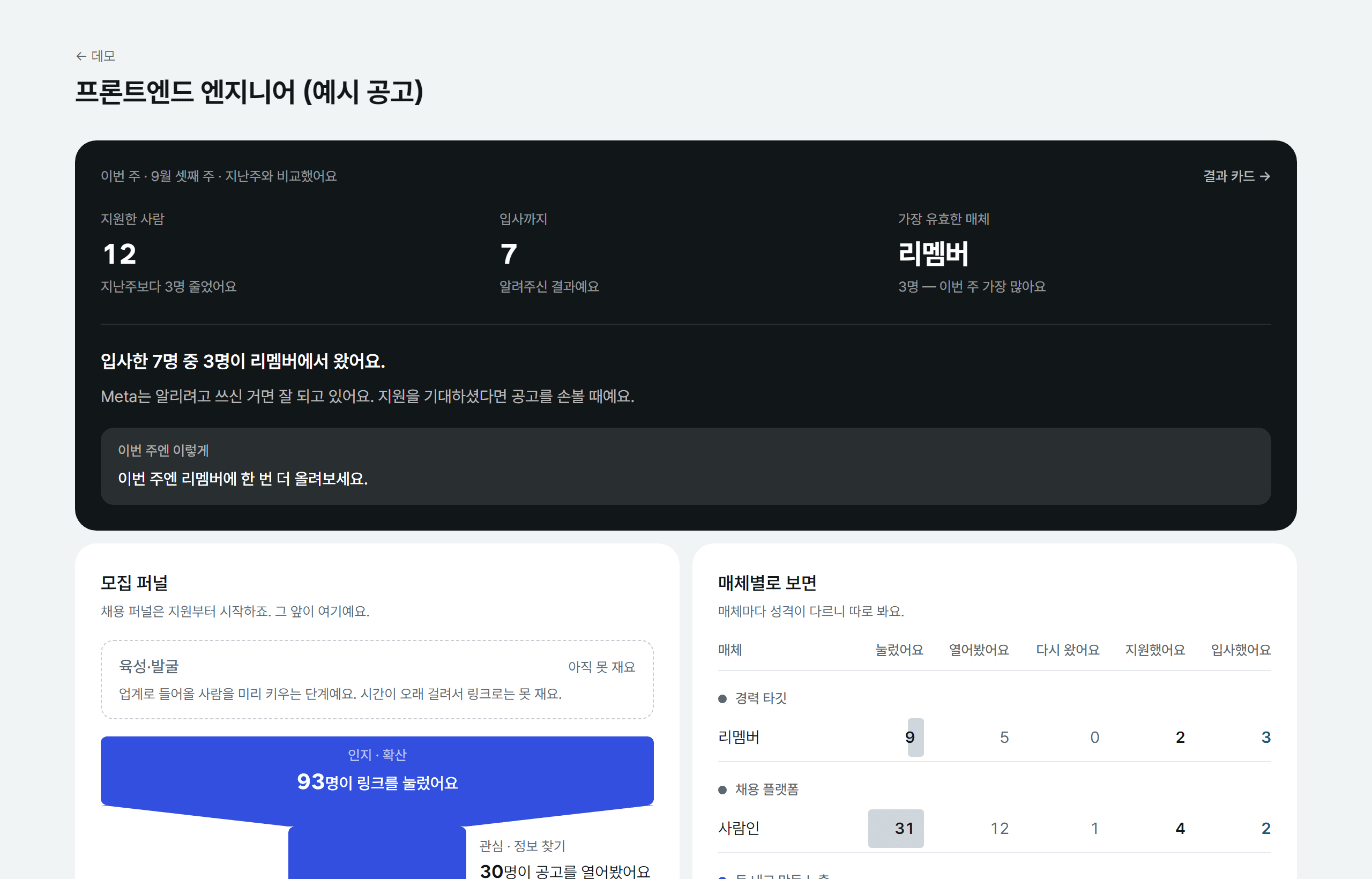Click 리멤버's 눌렀어요 value 9

(911, 737)
